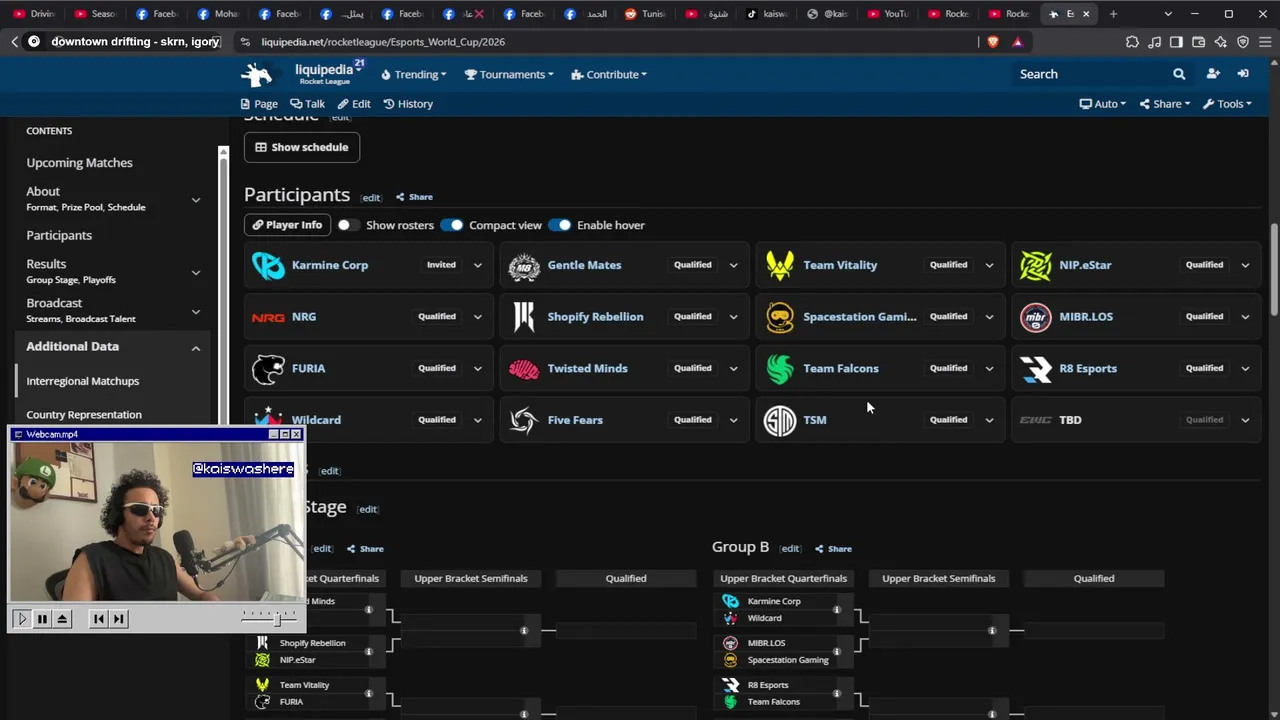1280x720 pixels.
Task: Open the History tab
Action: 408,104
